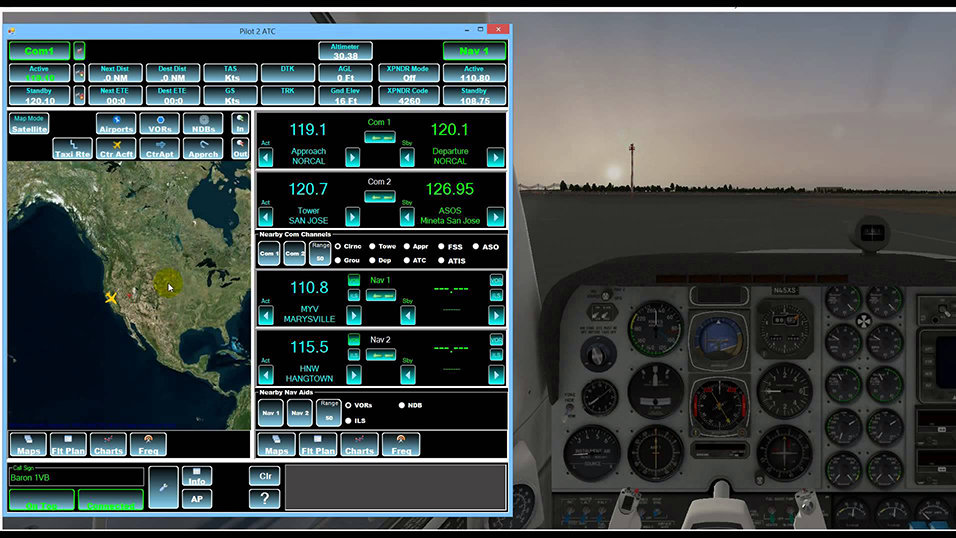Select the Ground com channel radio
This screenshot has height=538, width=956.
(338, 260)
